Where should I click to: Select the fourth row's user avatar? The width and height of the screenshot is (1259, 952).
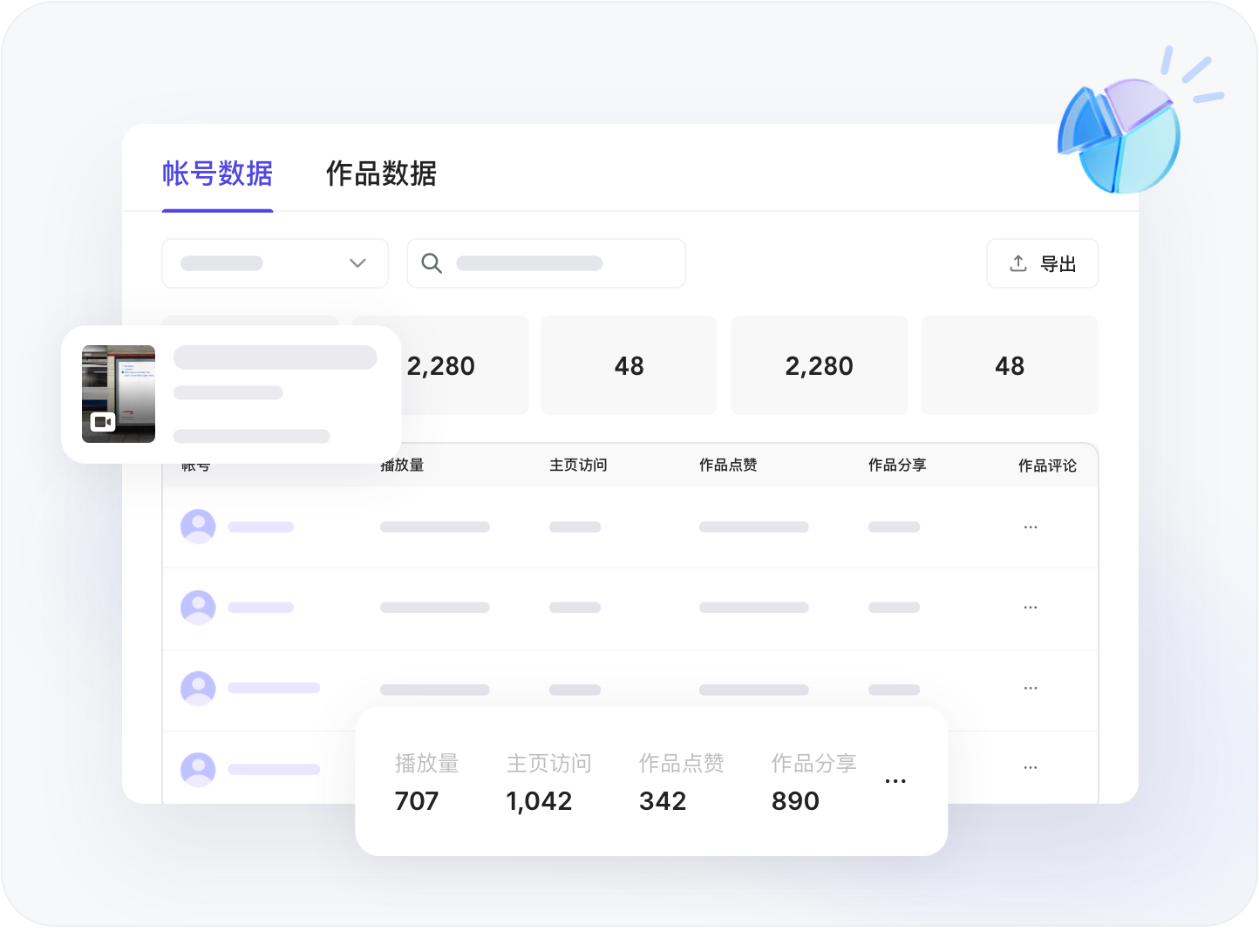pyautogui.click(x=198, y=769)
